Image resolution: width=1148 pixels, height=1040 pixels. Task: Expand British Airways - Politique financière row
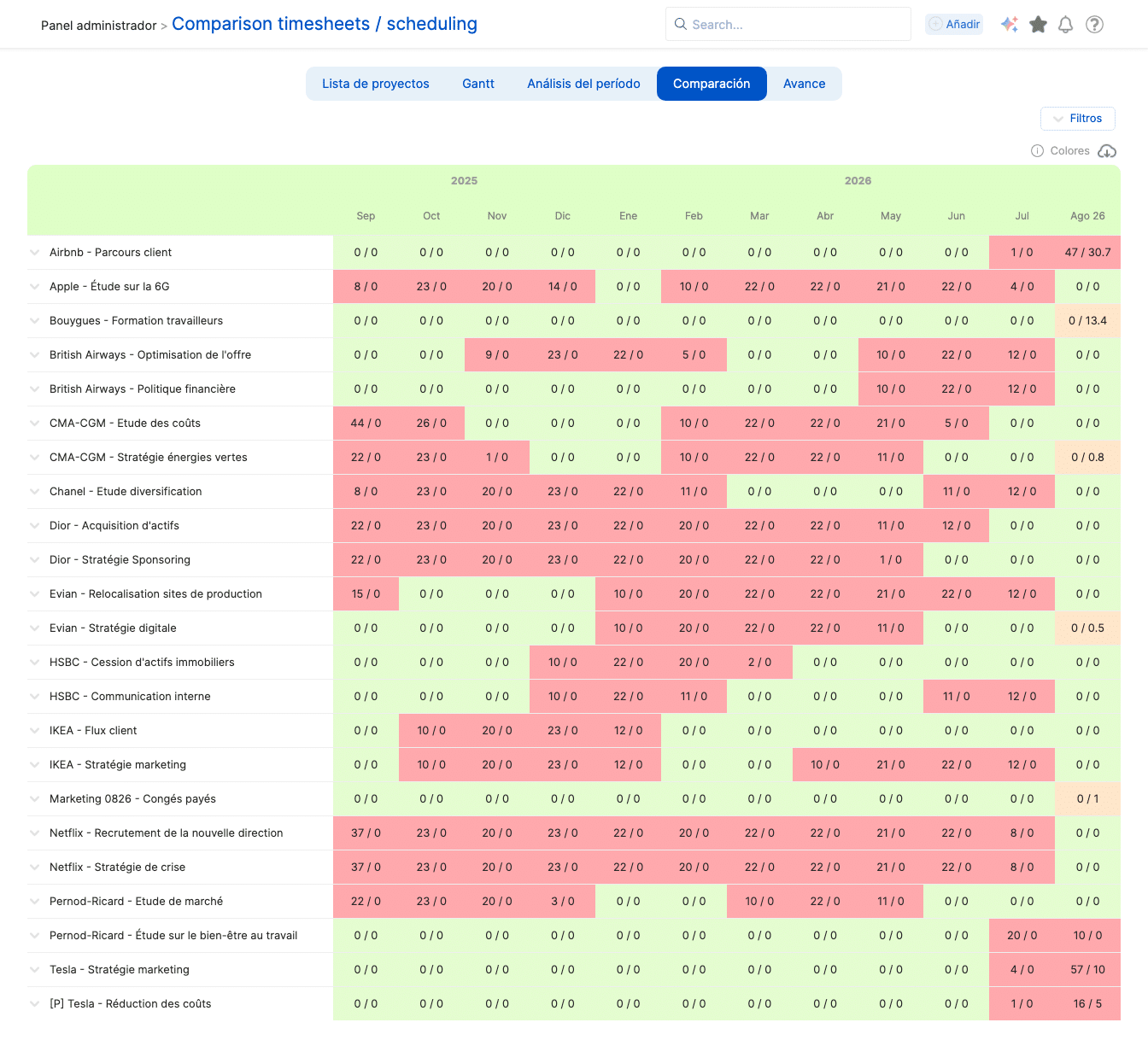coord(35,389)
